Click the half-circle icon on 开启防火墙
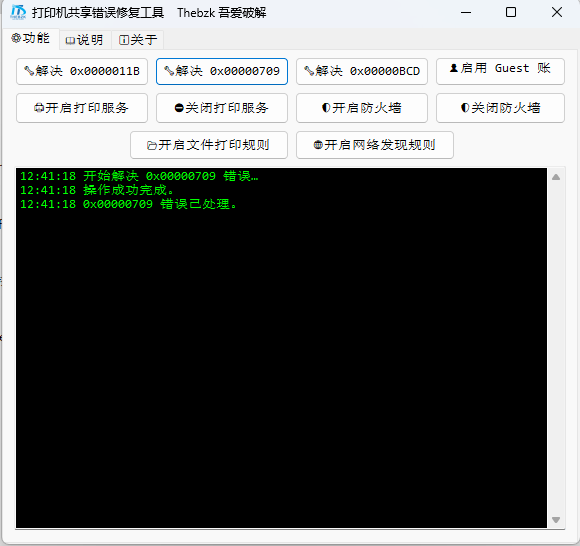The height and width of the screenshot is (546, 580). [x=326, y=108]
